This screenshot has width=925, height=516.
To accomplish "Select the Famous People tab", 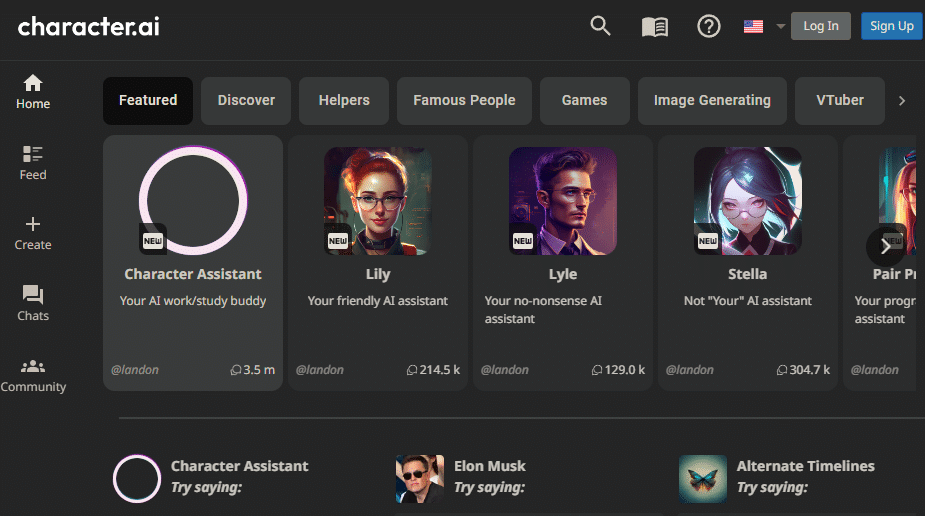I will click(464, 101).
